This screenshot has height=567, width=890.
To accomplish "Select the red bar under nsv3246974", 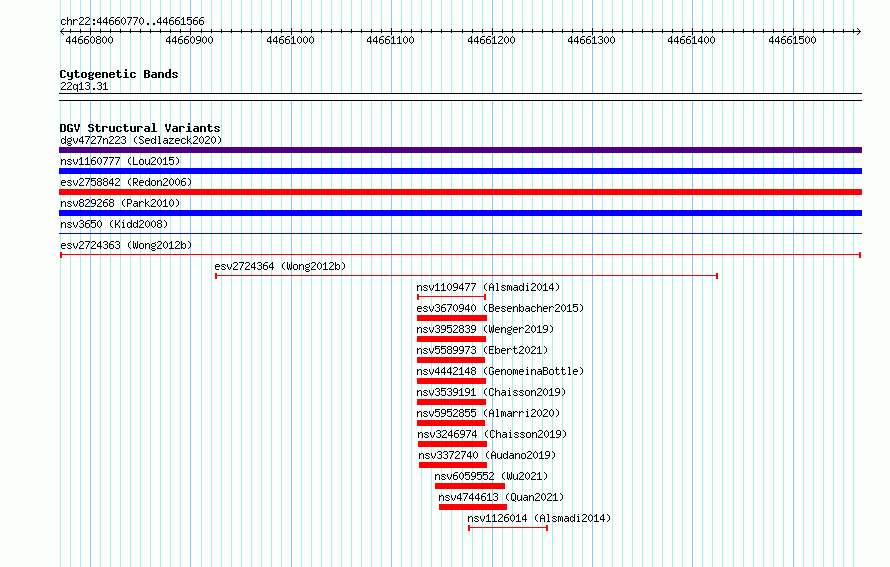I will coord(452,444).
